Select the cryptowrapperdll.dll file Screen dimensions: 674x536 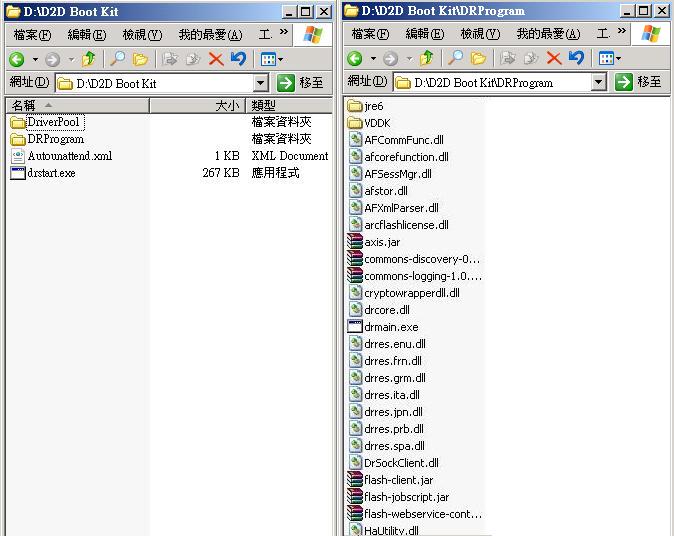(x=404, y=293)
